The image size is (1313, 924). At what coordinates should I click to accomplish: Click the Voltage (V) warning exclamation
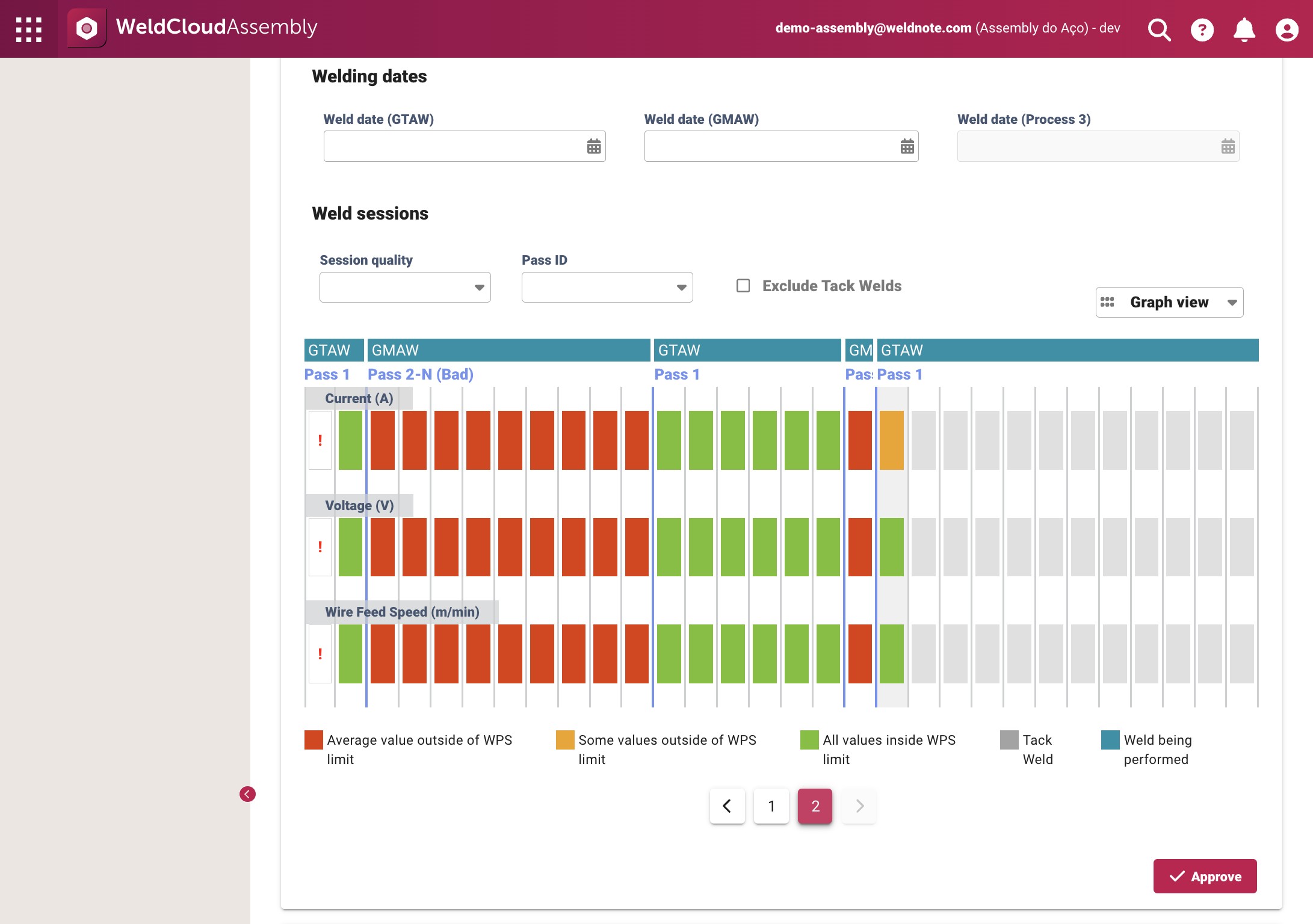click(x=320, y=547)
